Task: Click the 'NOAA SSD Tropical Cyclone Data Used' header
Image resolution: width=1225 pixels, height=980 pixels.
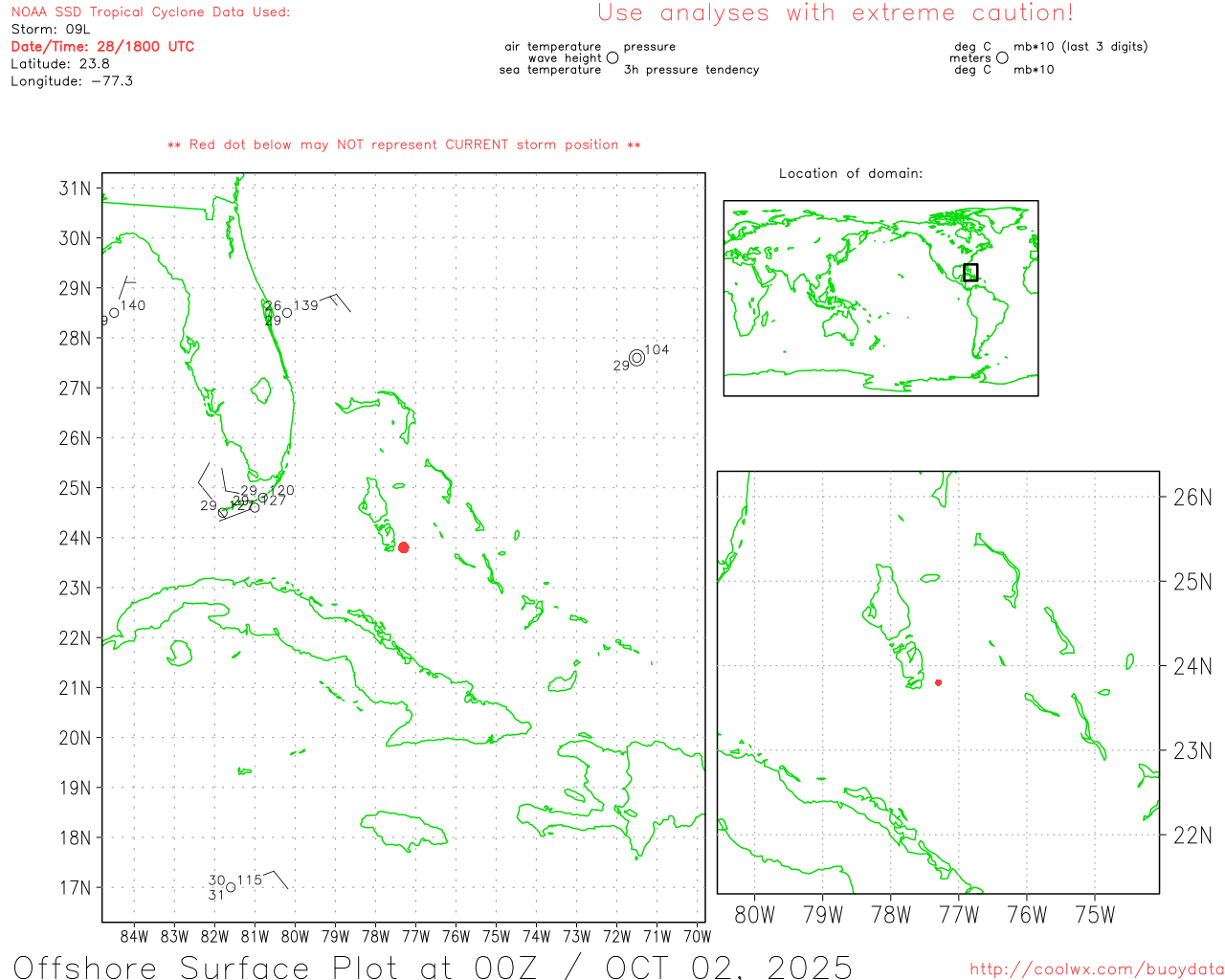Action: click(x=150, y=12)
